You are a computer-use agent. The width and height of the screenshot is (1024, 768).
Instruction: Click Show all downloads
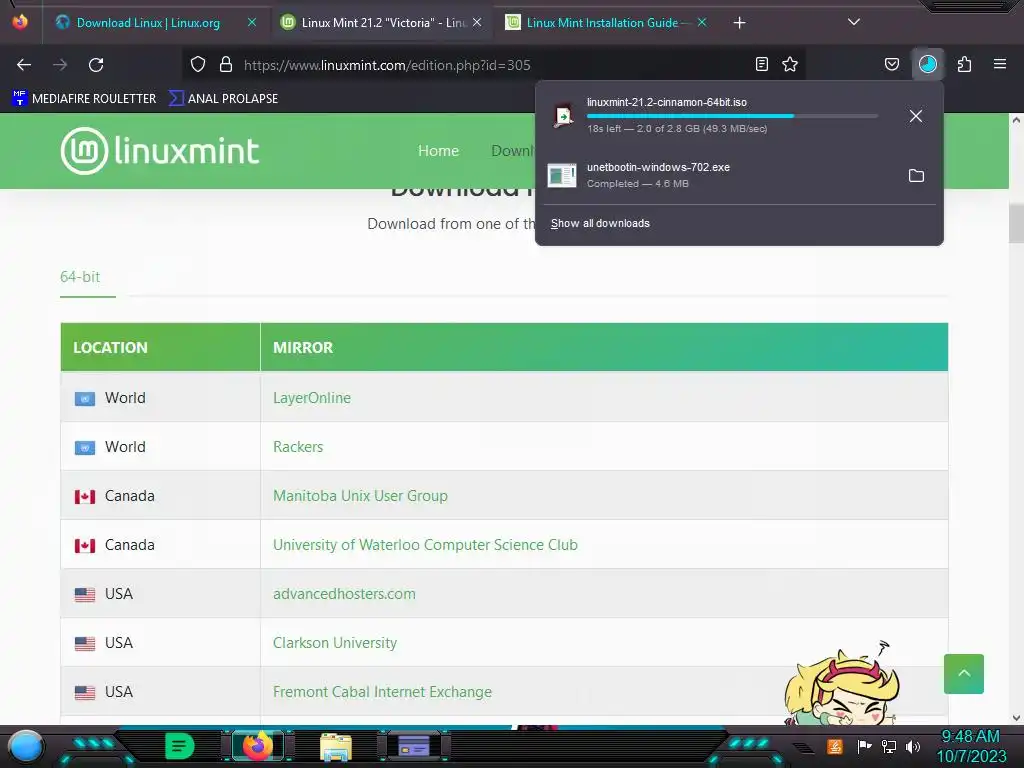600,223
